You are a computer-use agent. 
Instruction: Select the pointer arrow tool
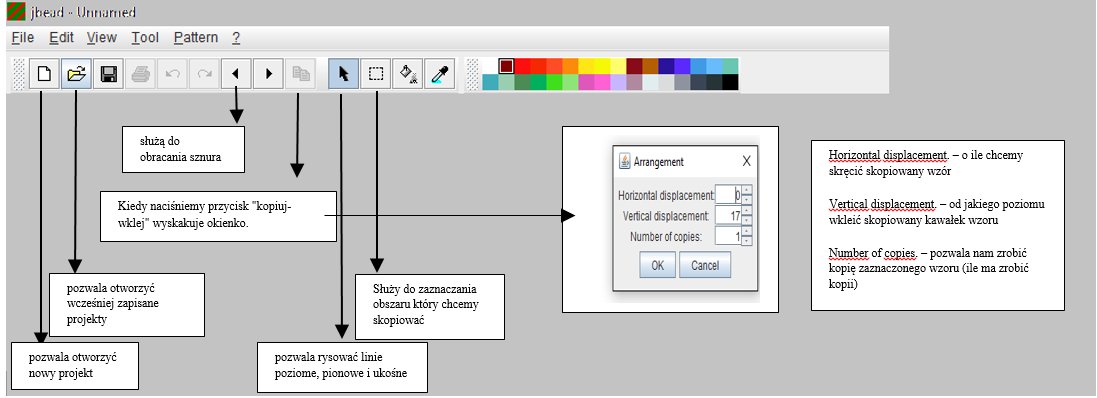[344, 73]
